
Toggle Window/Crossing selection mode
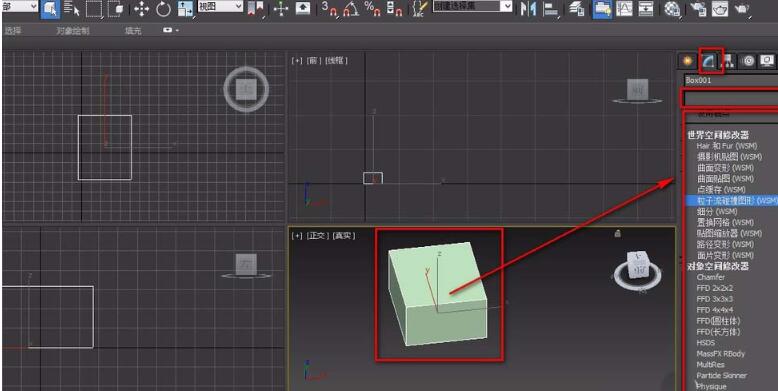point(116,8)
